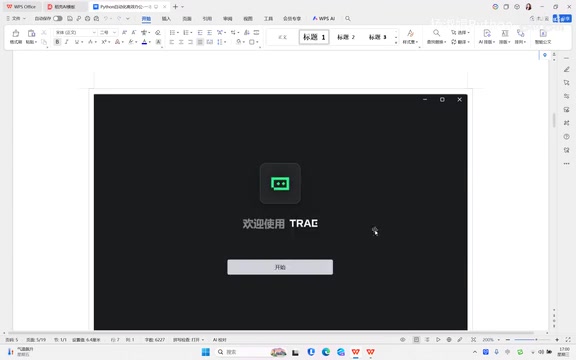Select the Heading 3 style
Image resolution: width=576 pixels, height=360 pixels.
pos(377,37)
